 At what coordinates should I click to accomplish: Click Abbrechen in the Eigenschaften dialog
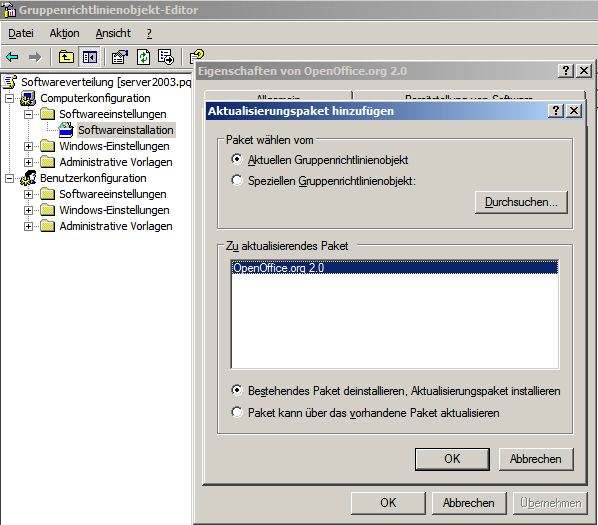click(469, 503)
